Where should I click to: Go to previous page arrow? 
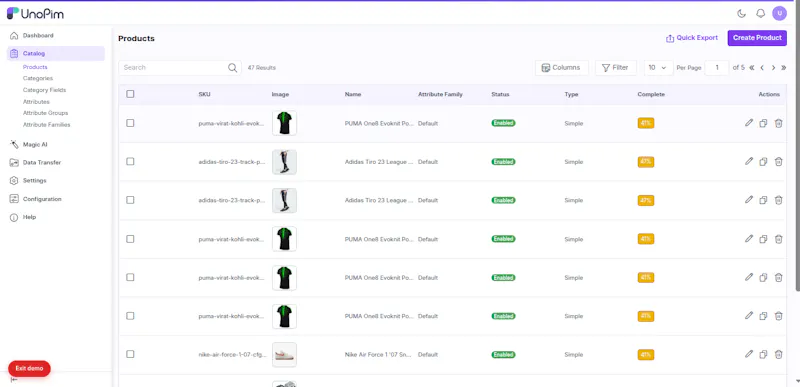click(762, 68)
